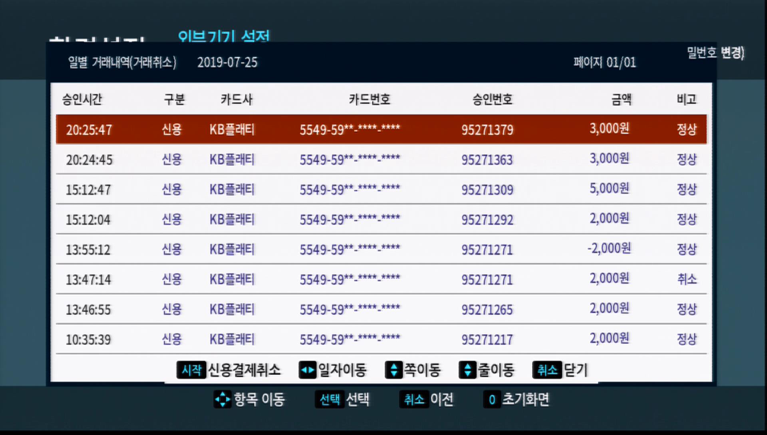The height and width of the screenshot is (435, 767).
Task: Click the 승인시간 column header
Action: pos(82,99)
